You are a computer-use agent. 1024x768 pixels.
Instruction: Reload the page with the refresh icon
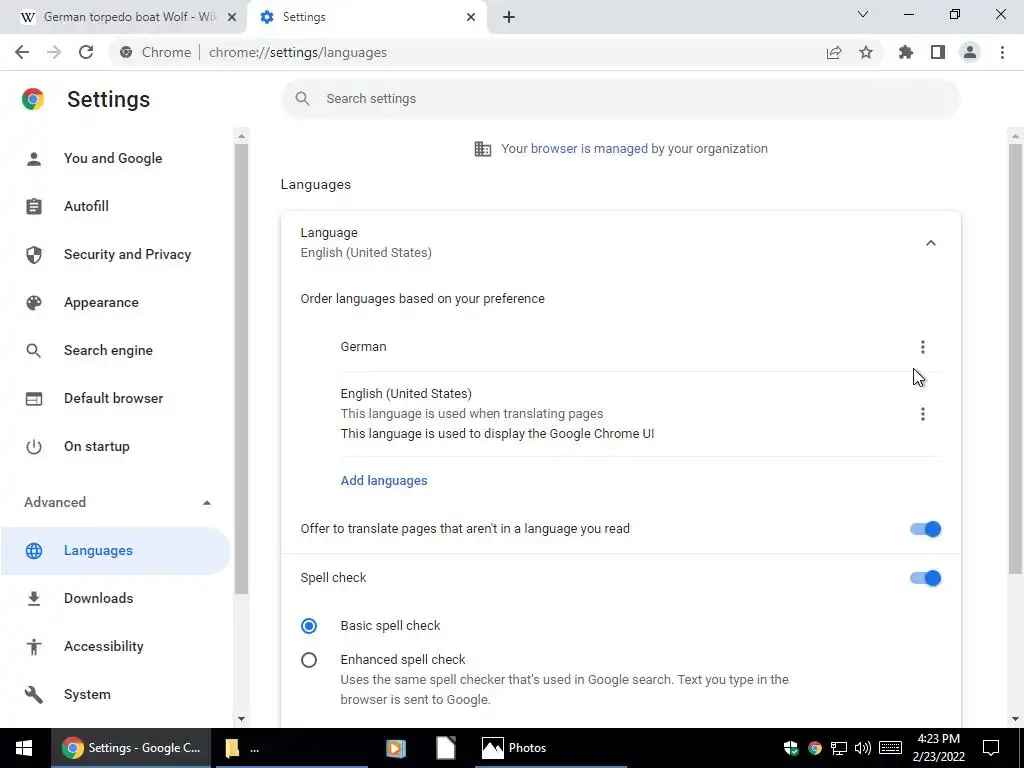coord(86,52)
